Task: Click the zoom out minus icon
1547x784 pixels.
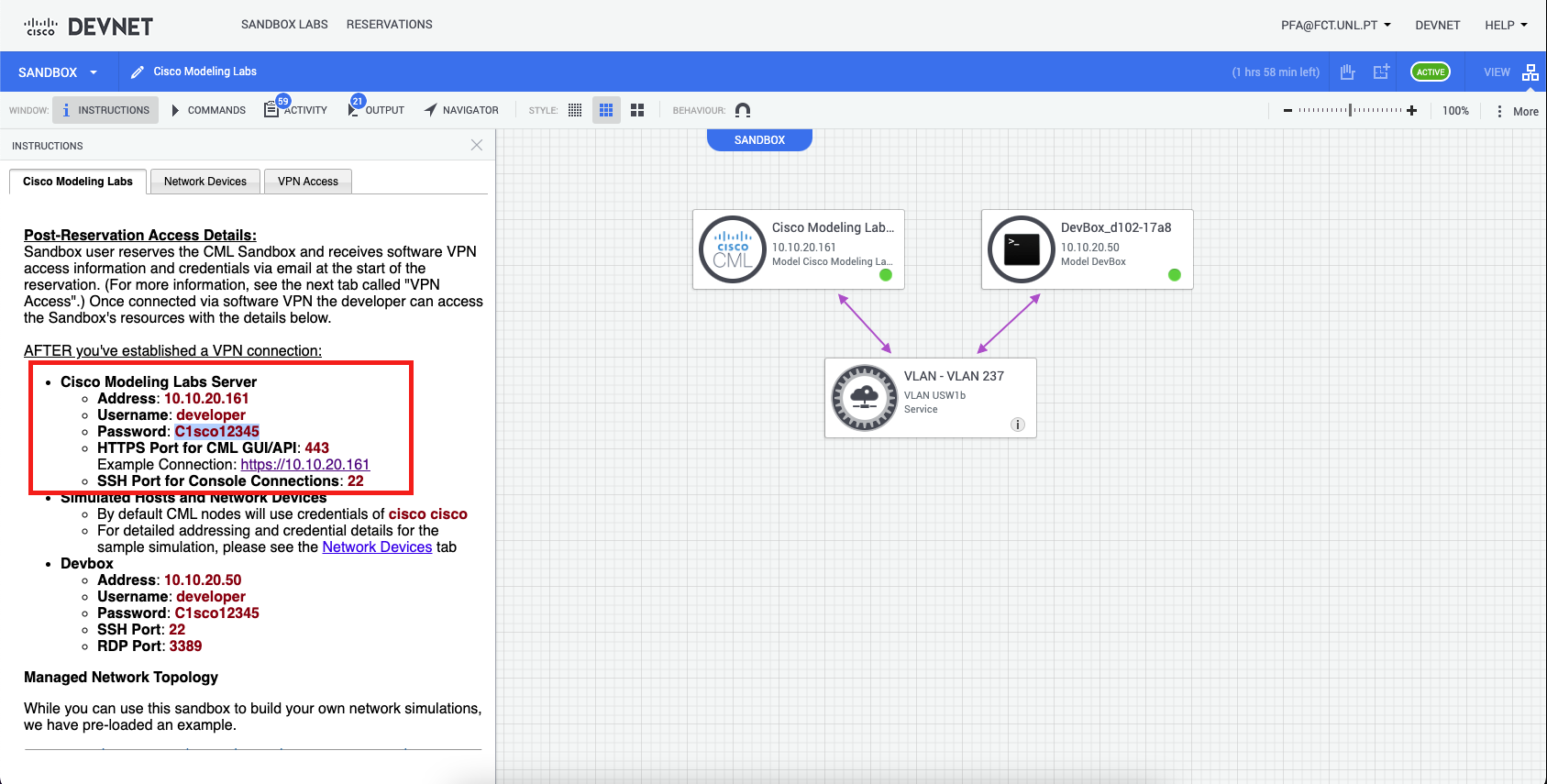Action: pyautogui.click(x=1287, y=111)
